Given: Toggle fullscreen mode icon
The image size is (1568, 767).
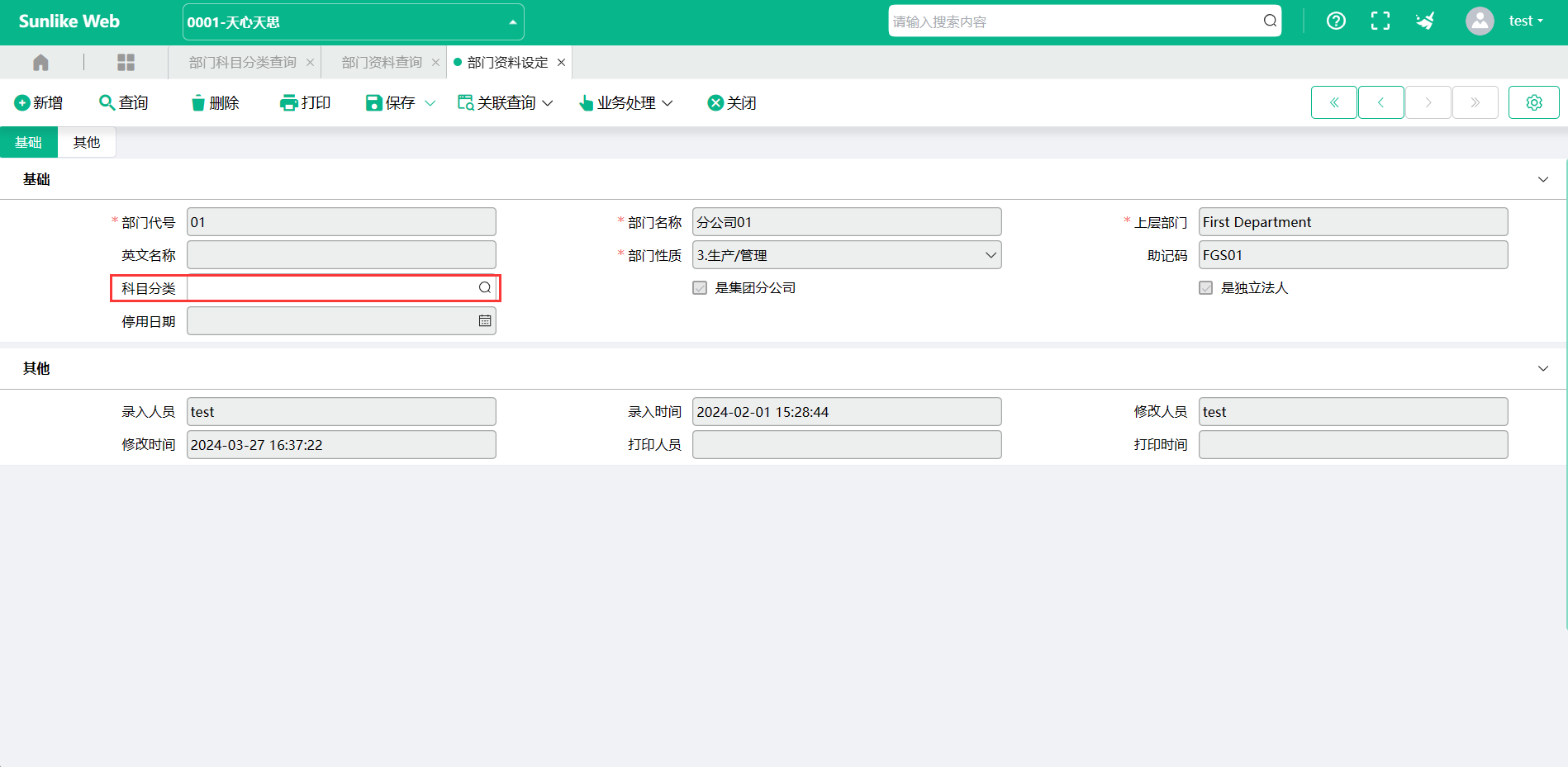Looking at the screenshot, I should 1380,21.
